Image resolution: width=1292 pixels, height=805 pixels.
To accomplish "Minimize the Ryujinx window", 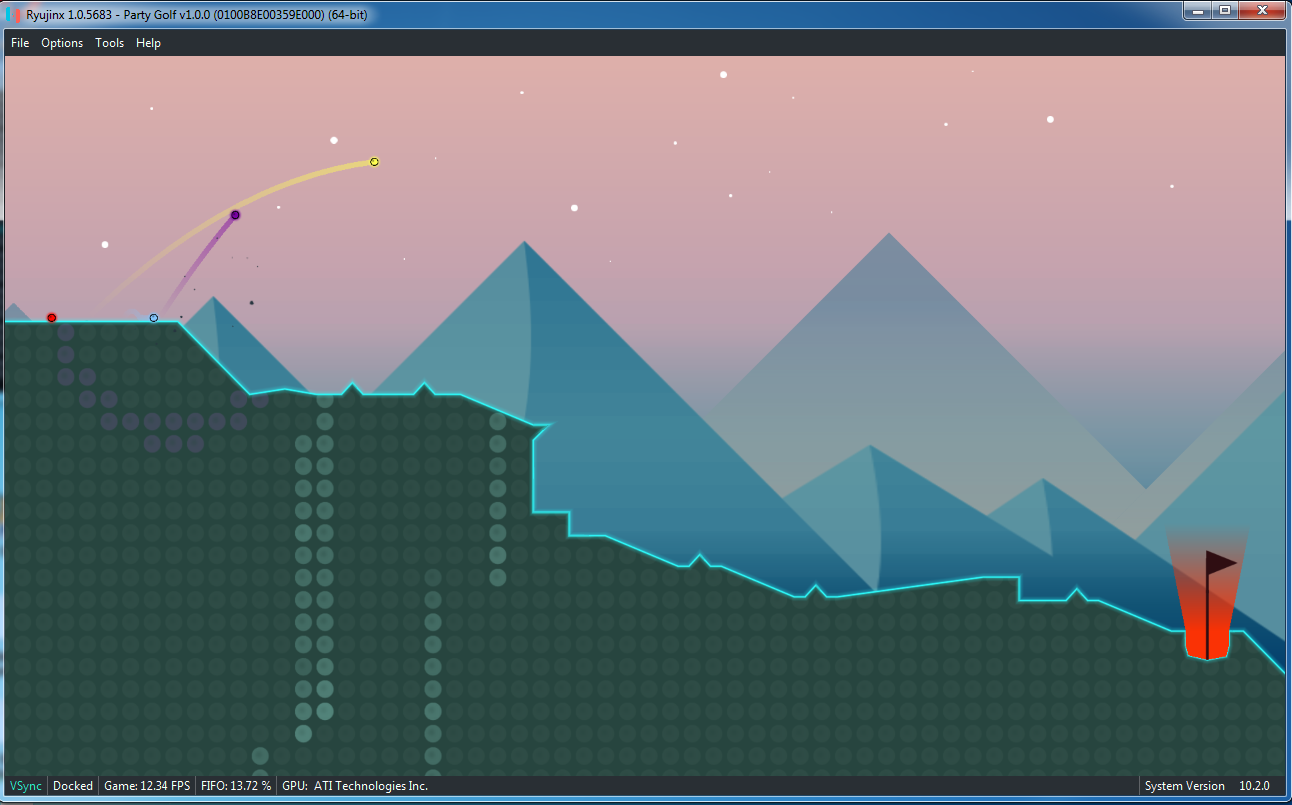I will tap(1197, 10).
